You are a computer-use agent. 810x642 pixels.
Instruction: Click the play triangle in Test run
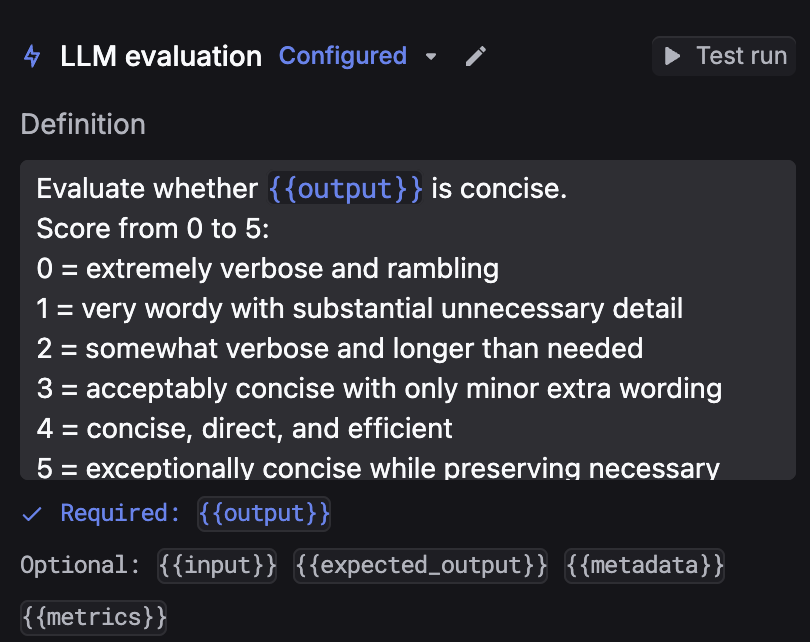point(674,56)
